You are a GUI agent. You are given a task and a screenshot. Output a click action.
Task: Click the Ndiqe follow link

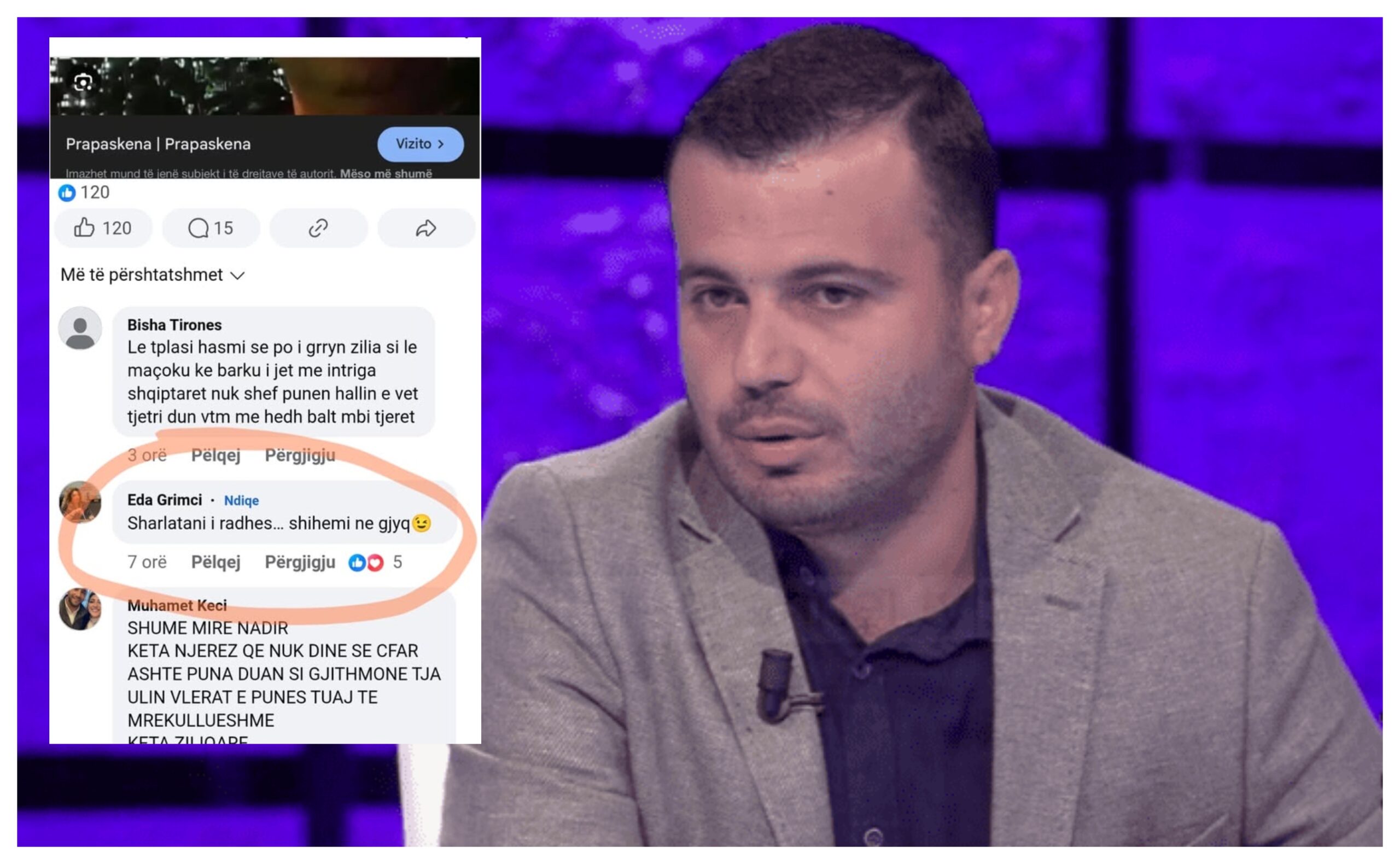tap(241, 500)
